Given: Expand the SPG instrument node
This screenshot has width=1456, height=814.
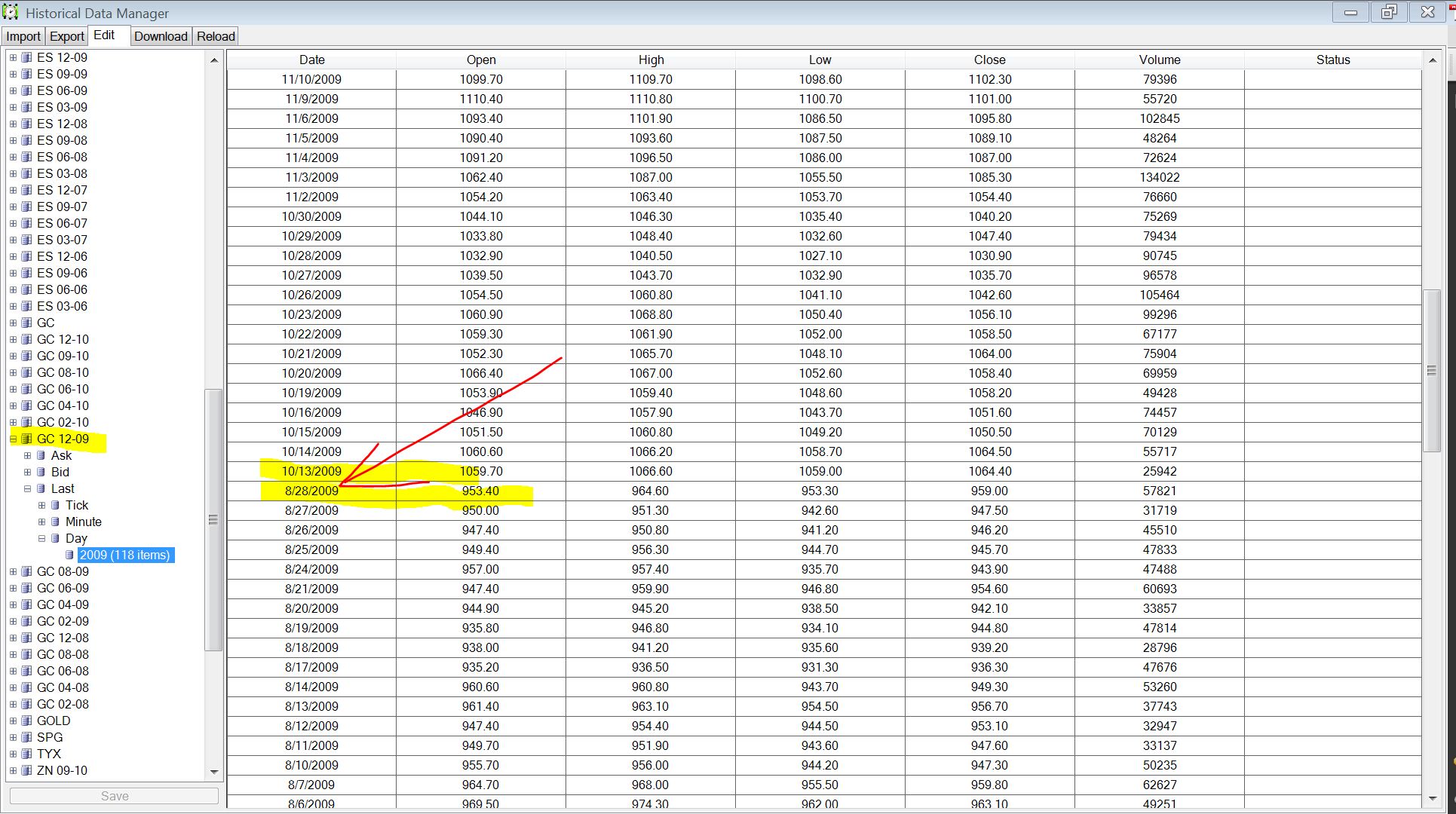Looking at the screenshot, I should click(13, 737).
